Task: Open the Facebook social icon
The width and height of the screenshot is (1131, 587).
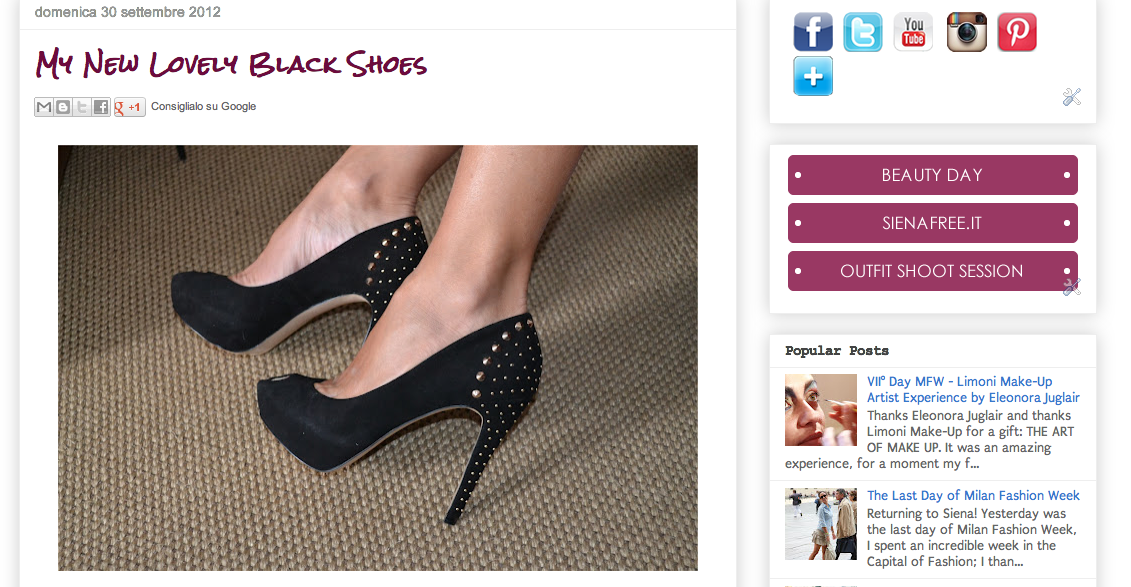Action: pos(813,32)
